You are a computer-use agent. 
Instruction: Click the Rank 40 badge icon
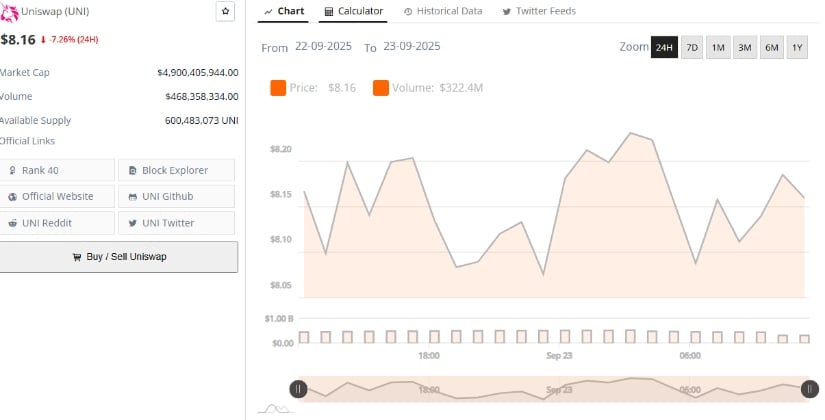tap(13, 171)
